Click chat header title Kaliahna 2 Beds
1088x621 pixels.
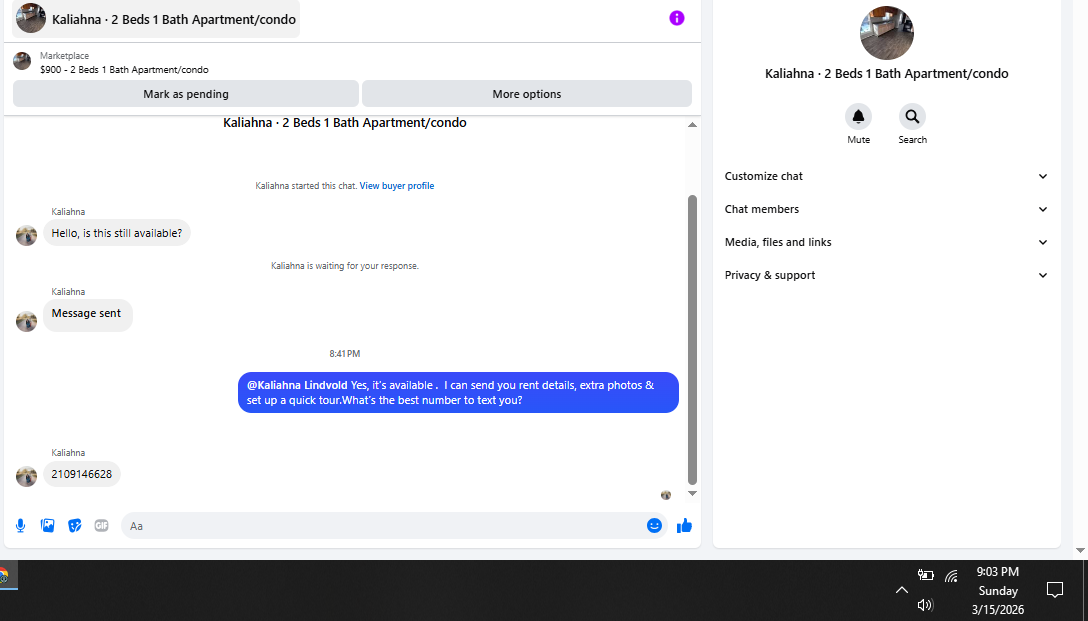(x=174, y=19)
